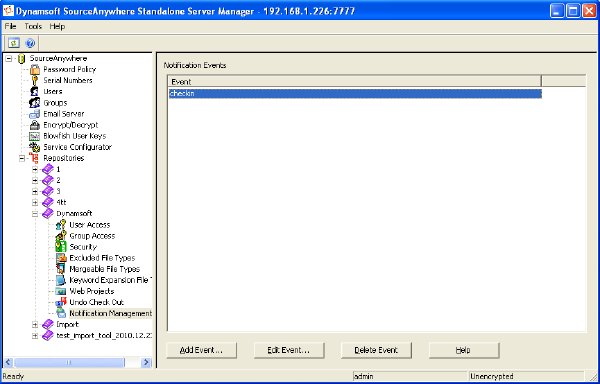Click the Edit Event... button
The height and width of the screenshot is (384, 600).
[x=289, y=350]
